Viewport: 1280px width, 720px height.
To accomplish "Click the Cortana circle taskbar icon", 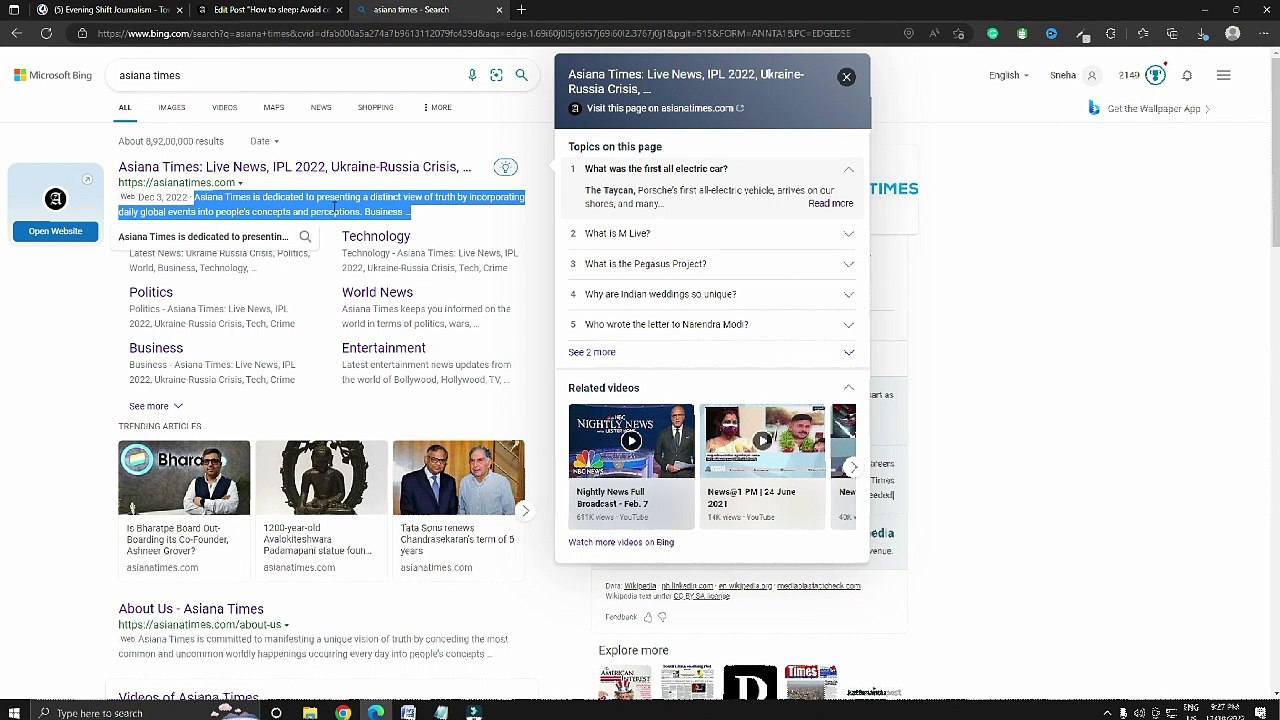I will pyautogui.click(x=276, y=712).
